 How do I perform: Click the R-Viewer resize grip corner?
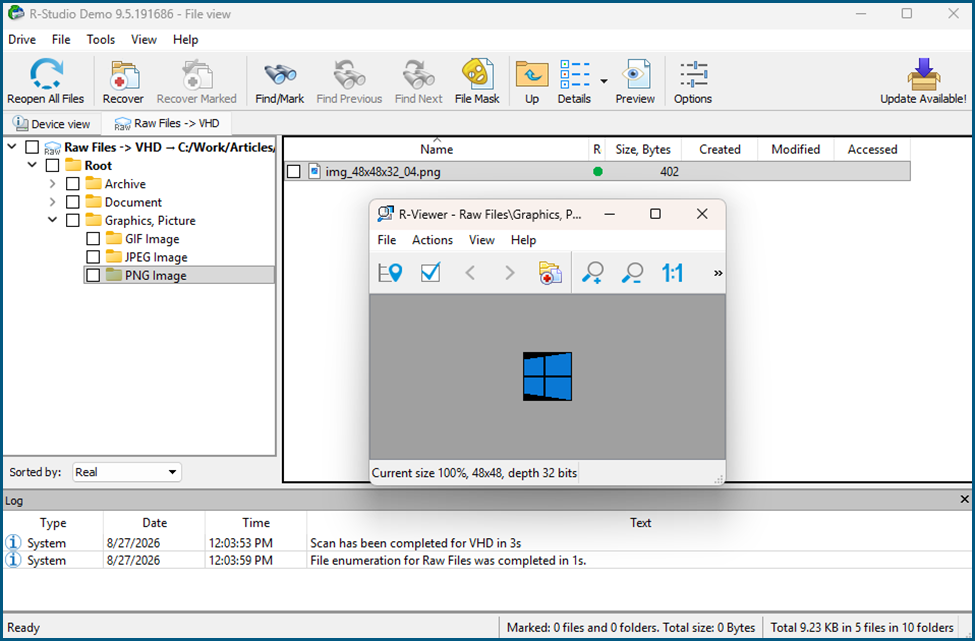(x=719, y=479)
